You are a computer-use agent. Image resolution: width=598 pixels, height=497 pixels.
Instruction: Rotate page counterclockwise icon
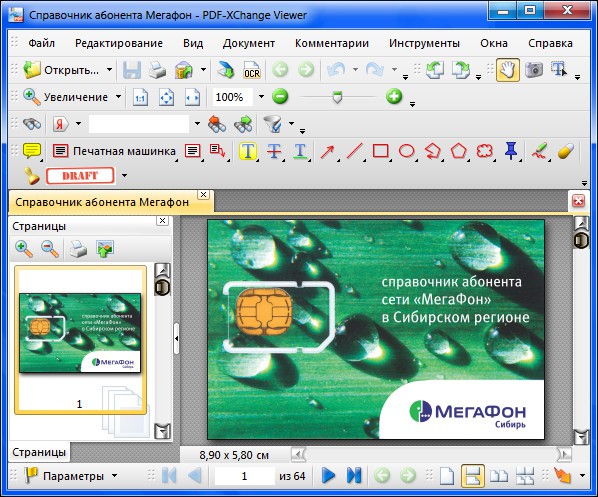pos(435,70)
